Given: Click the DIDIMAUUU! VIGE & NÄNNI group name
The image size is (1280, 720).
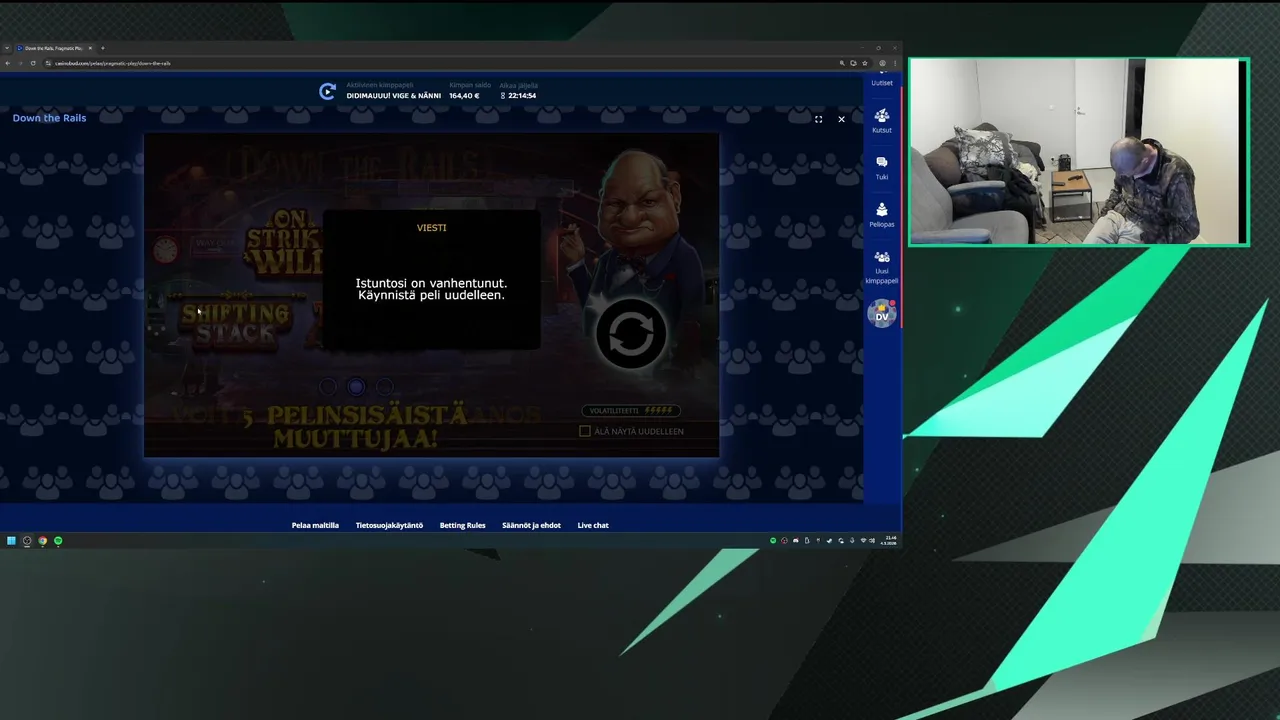Looking at the screenshot, I should (x=394, y=96).
